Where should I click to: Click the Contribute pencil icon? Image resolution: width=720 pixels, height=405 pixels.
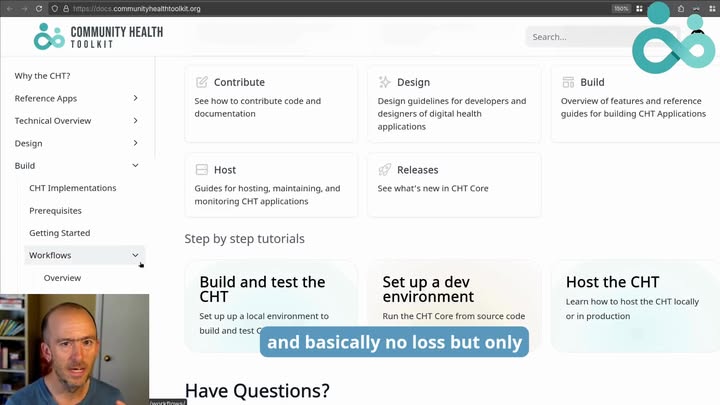202,82
